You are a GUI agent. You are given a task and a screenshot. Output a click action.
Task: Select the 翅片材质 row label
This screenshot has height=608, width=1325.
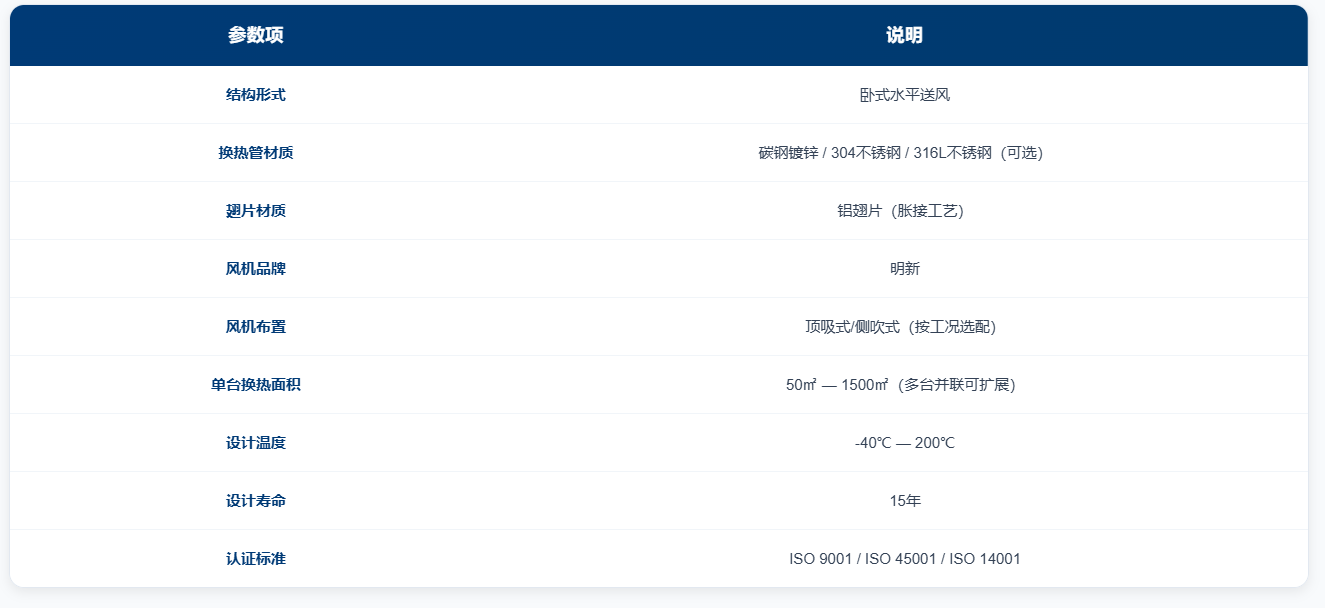256,211
